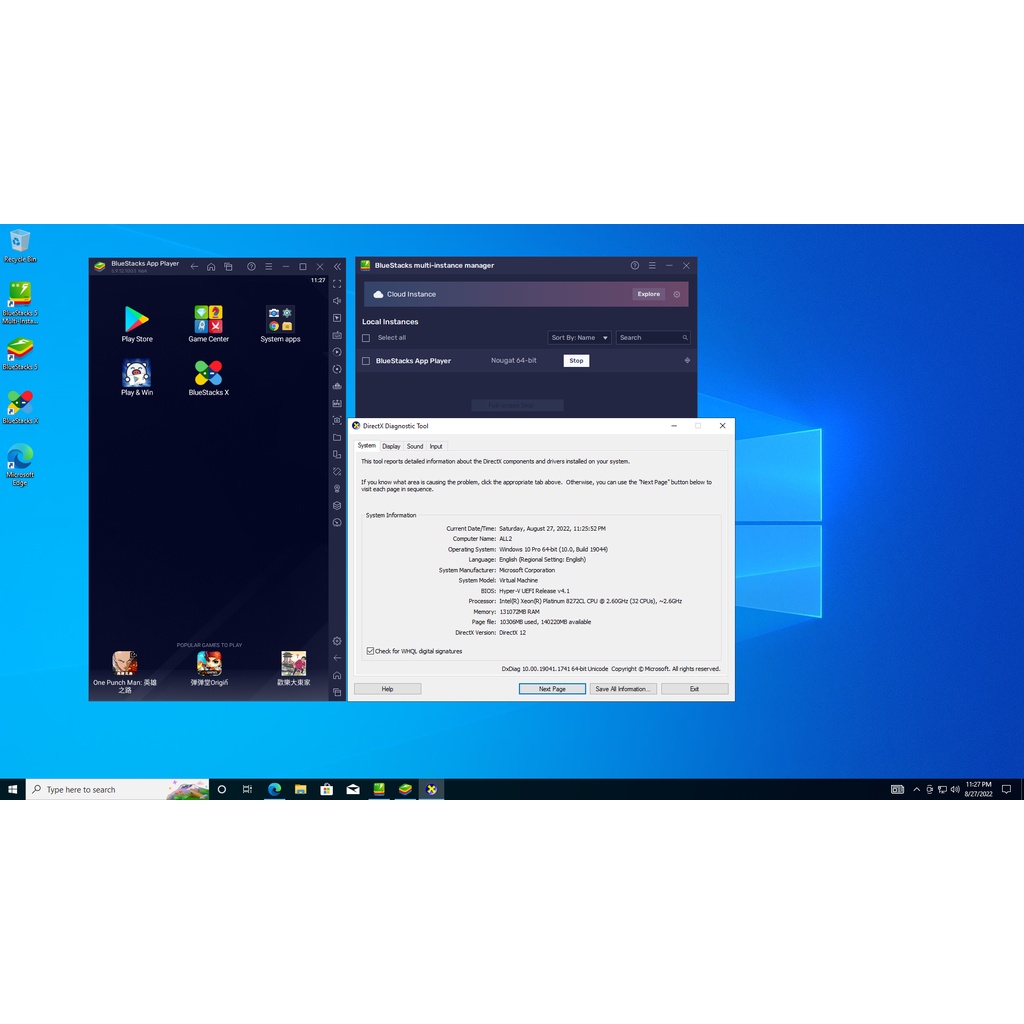Mute sound via the sidebar speaker icon
The height and width of the screenshot is (1024, 1024).
pyautogui.click(x=336, y=300)
